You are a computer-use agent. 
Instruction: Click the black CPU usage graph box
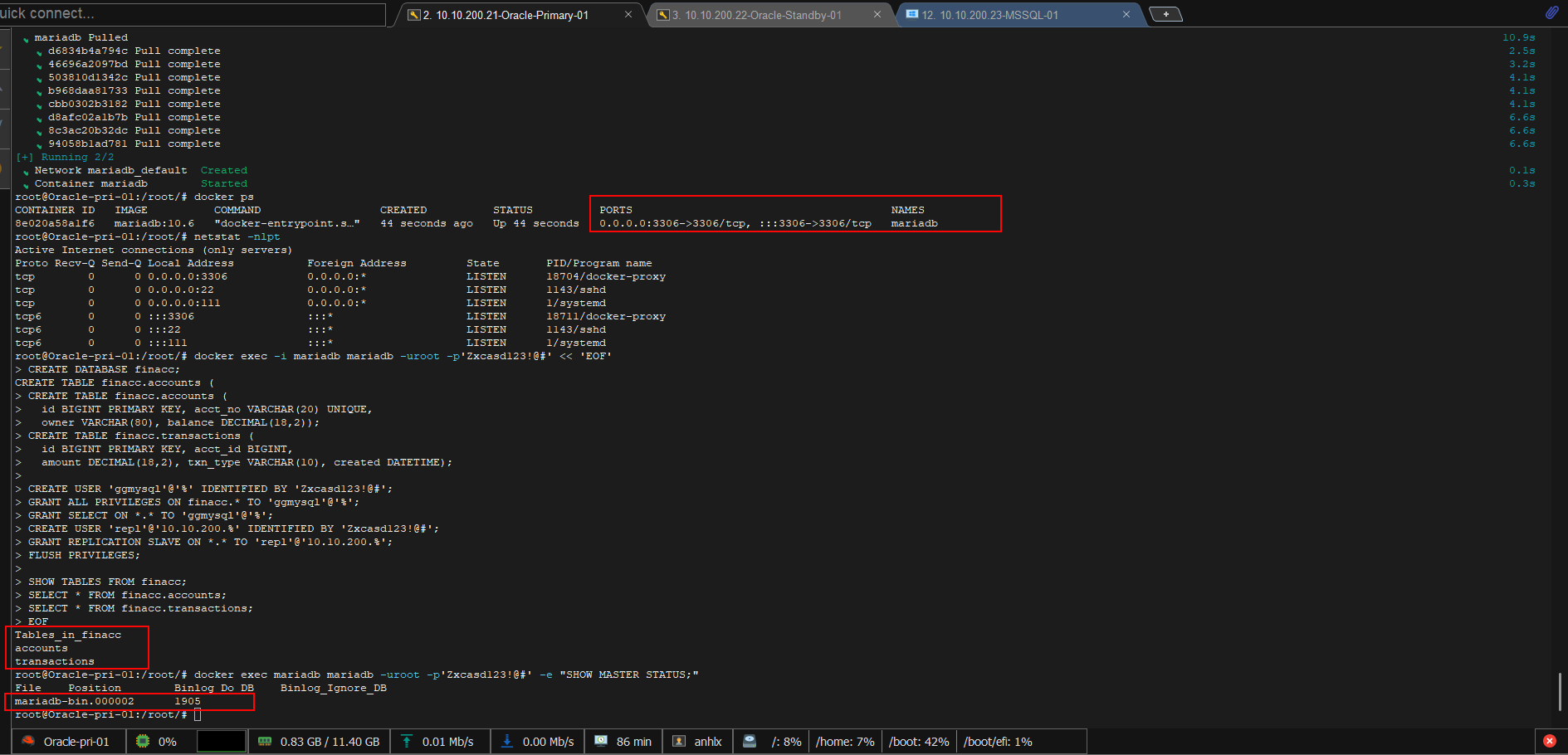[x=221, y=741]
